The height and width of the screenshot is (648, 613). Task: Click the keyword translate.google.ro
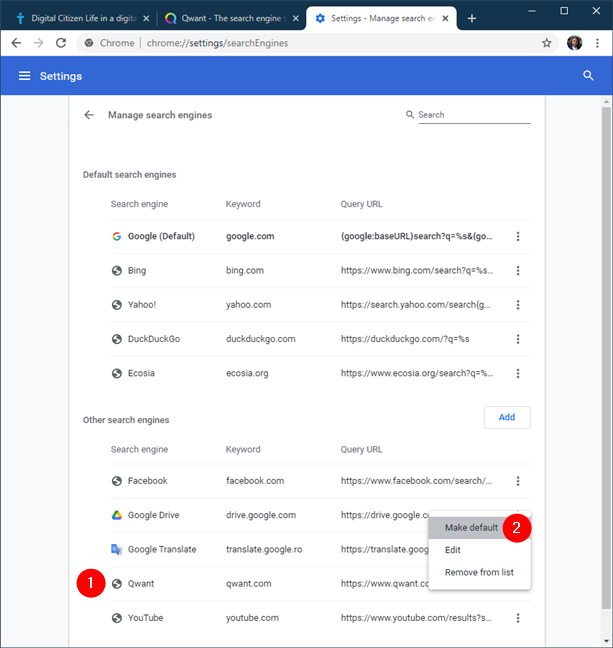(264, 550)
